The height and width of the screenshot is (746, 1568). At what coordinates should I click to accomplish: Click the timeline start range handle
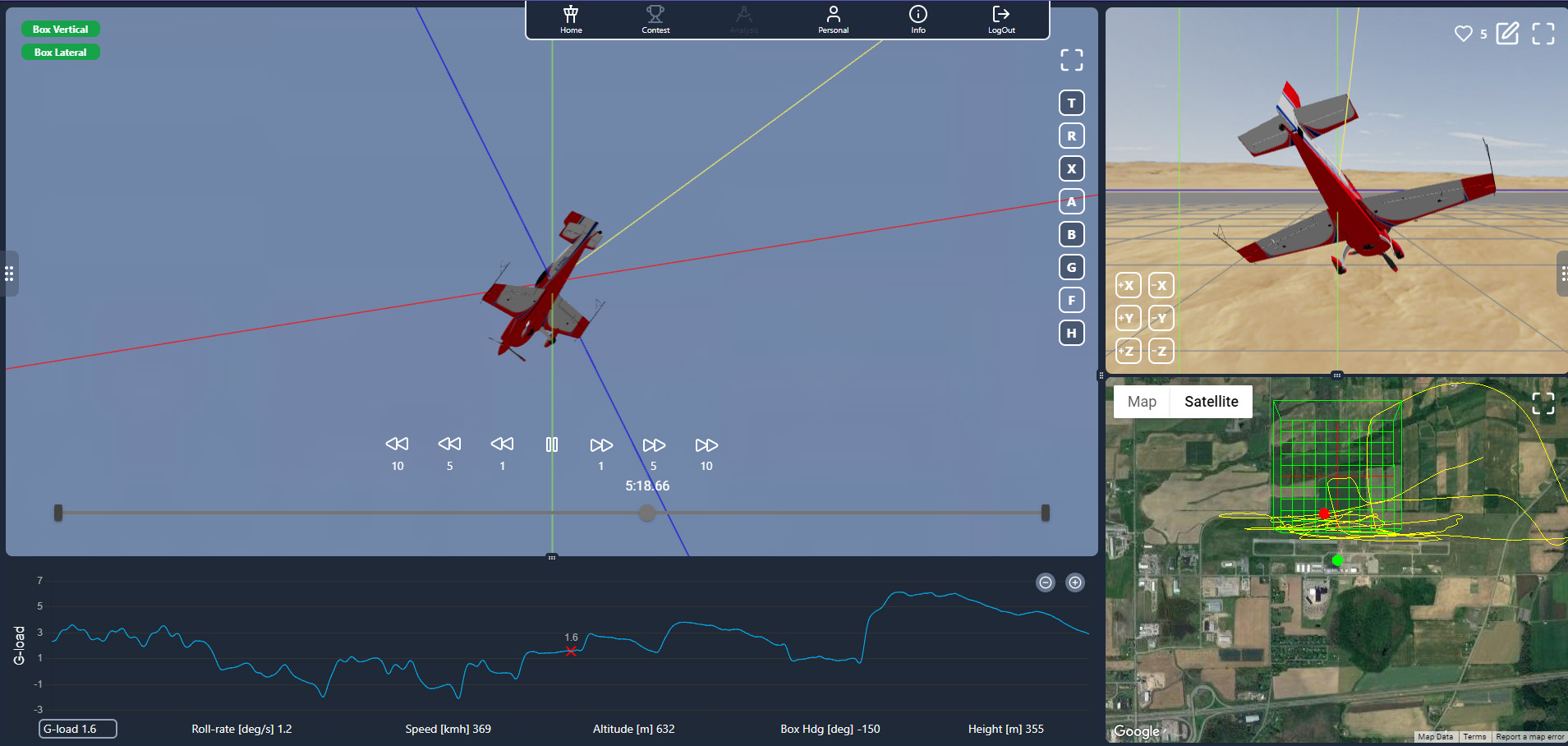58,513
